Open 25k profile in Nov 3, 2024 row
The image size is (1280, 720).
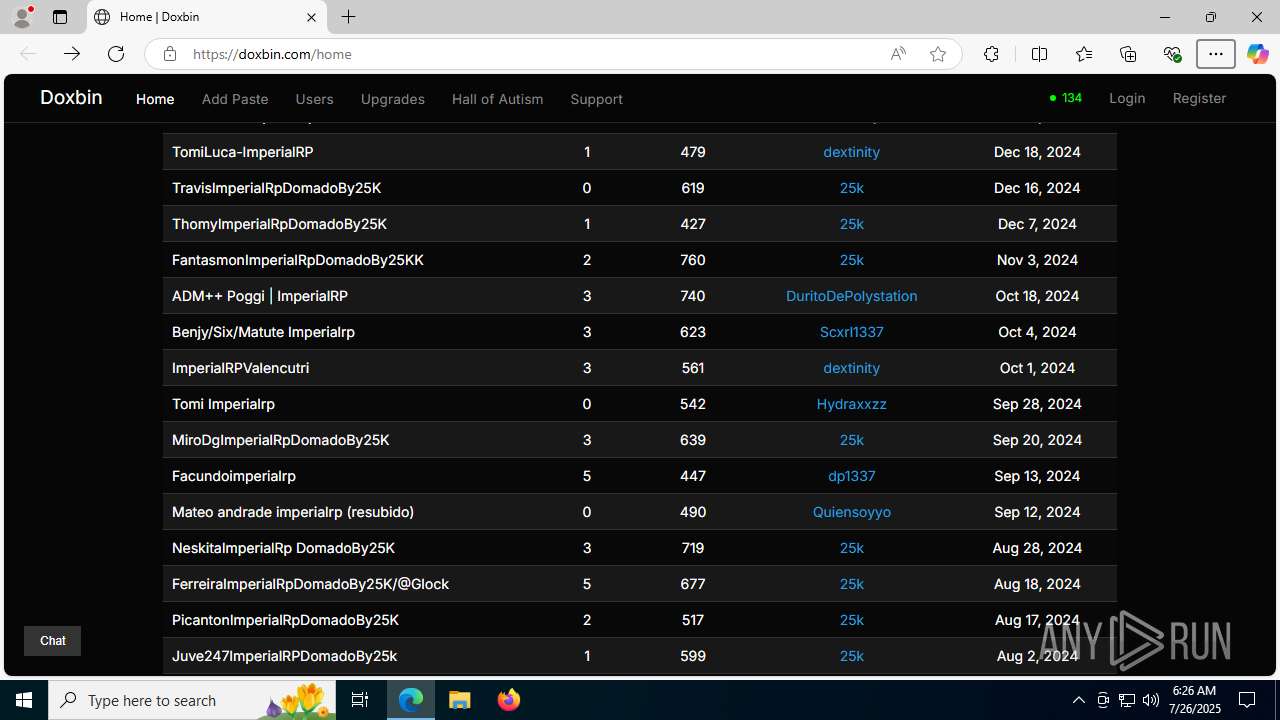pyautogui.click(x=851, y=260)
